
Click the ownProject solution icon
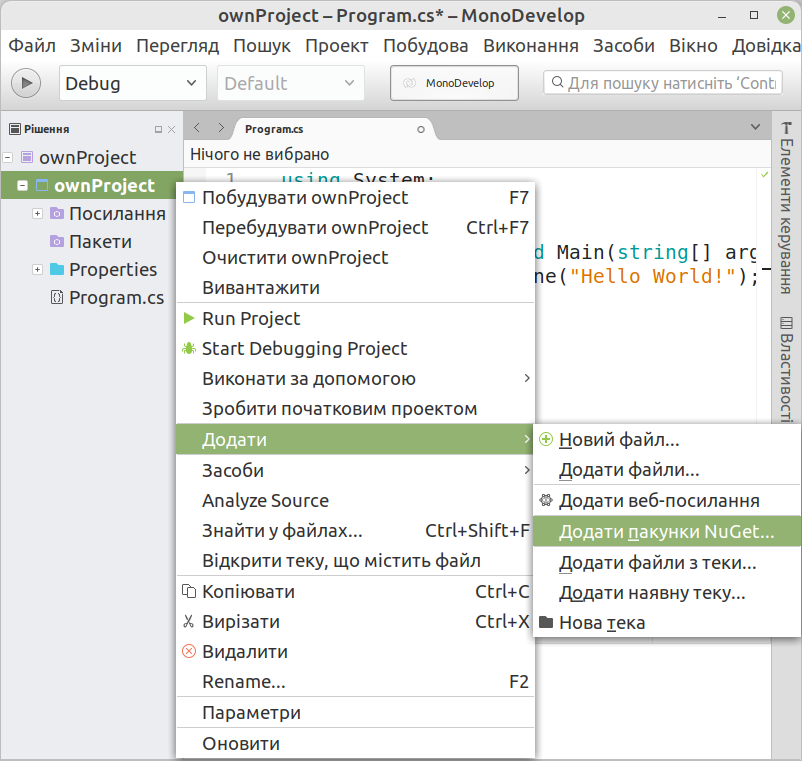[x=27, y=157]
